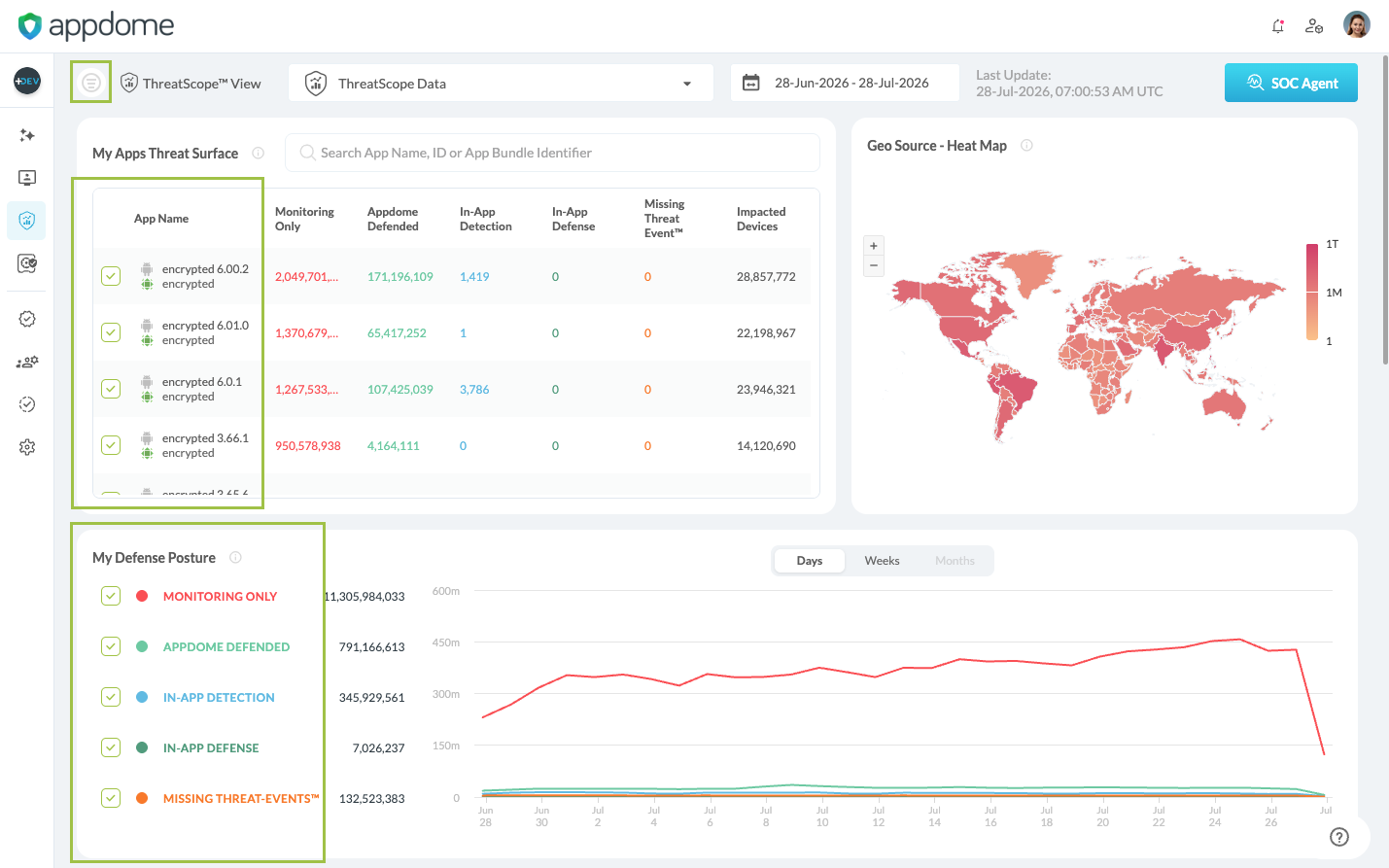Click the Impacted Devices column header
Image resolution: width=1389 pixels, height=868 pixels.
pyautogui.click(x=761, y=219)
